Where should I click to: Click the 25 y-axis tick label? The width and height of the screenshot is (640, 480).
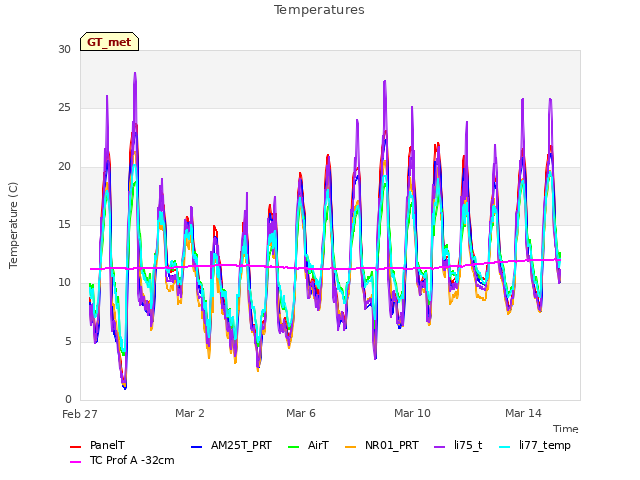64,108
